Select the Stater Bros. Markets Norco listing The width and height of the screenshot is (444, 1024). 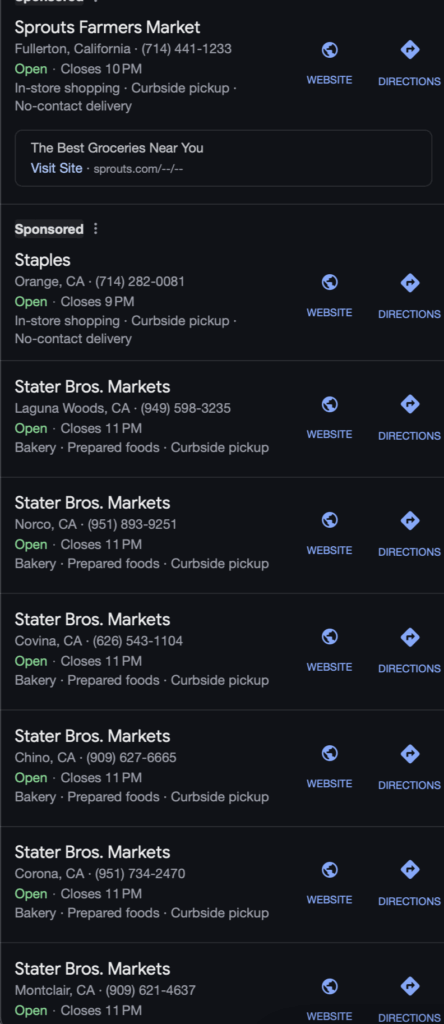pyautogui.click(x=92, y=503)
